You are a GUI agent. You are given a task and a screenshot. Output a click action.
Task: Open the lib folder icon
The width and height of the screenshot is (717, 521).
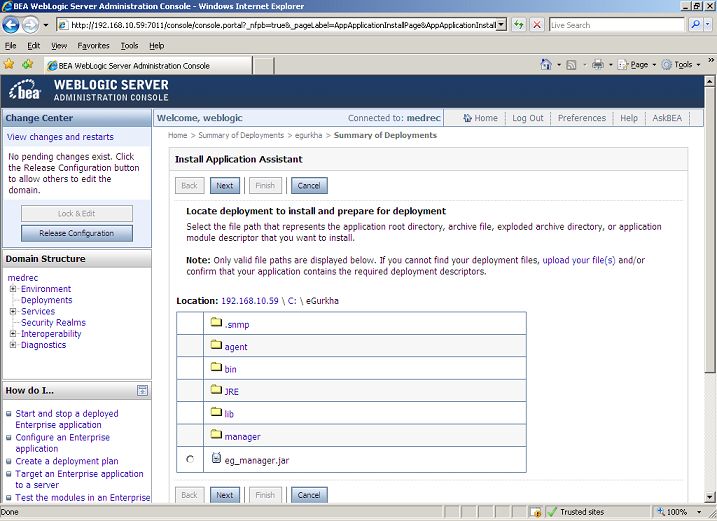216,412
